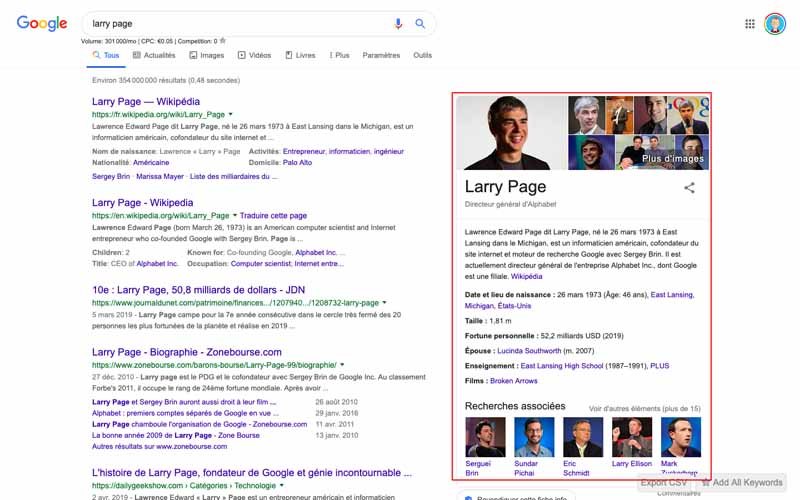Expand dropdown arrow beside en.wikipedia.org URL
The image size is (800, 500).
[x=235, y=215]
